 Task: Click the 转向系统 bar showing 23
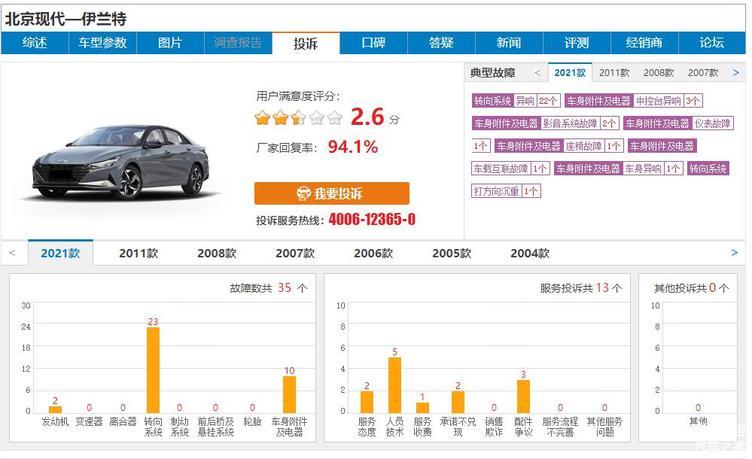[153, 370]
